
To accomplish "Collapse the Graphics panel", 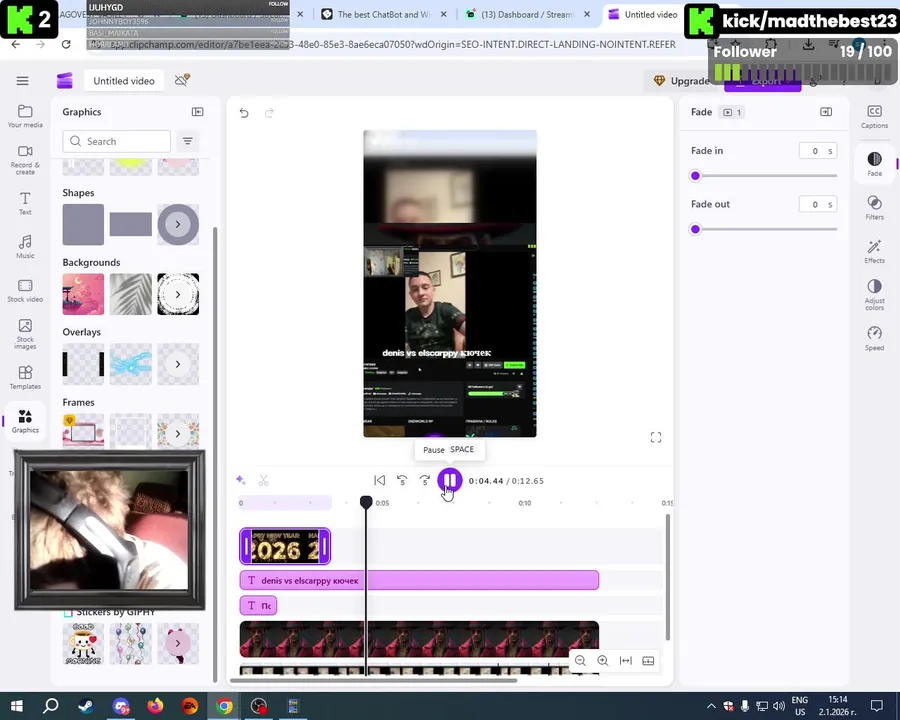I will pos(197,112).
